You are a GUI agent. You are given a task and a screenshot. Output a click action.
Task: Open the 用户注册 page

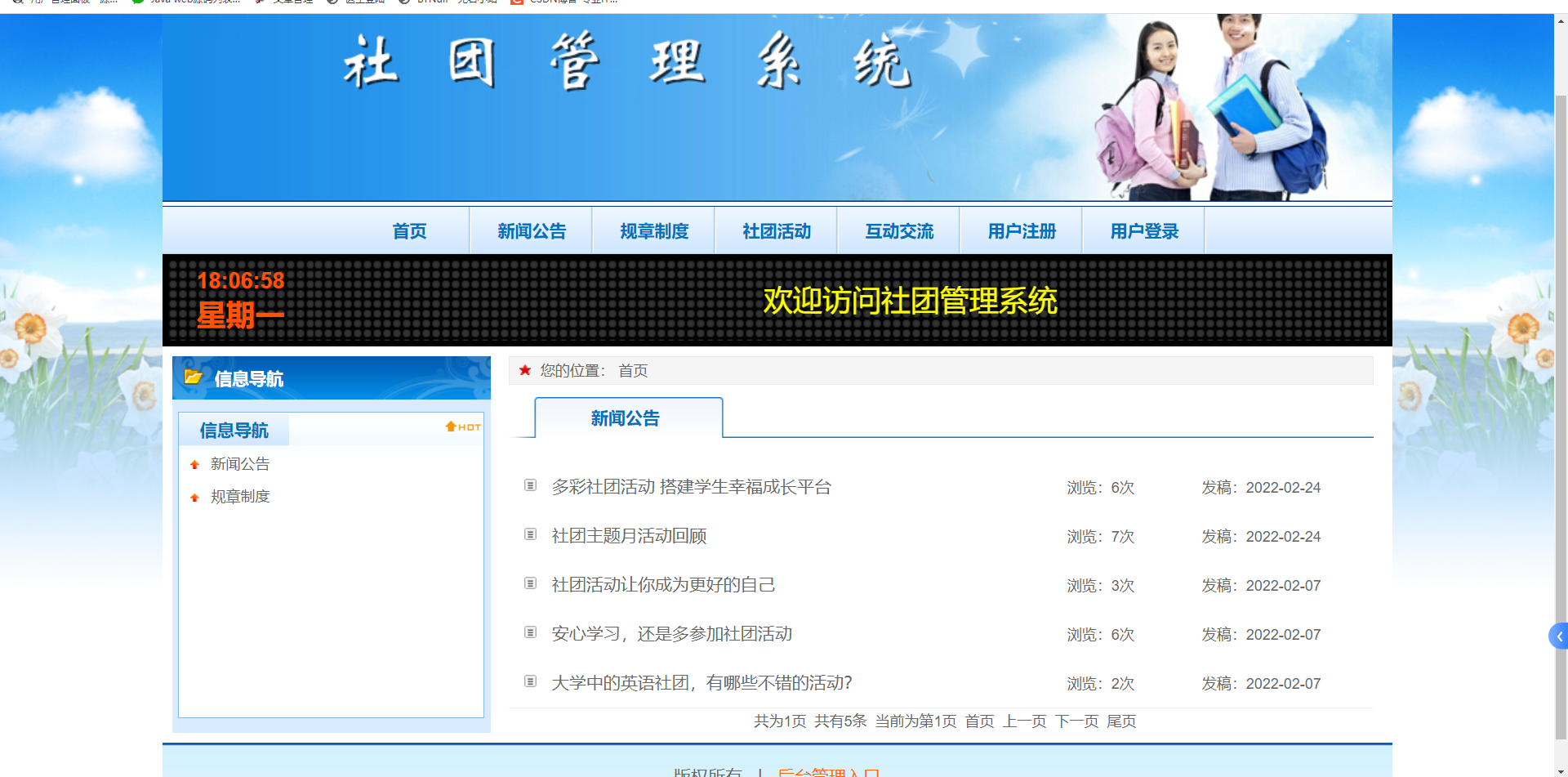1022,231
